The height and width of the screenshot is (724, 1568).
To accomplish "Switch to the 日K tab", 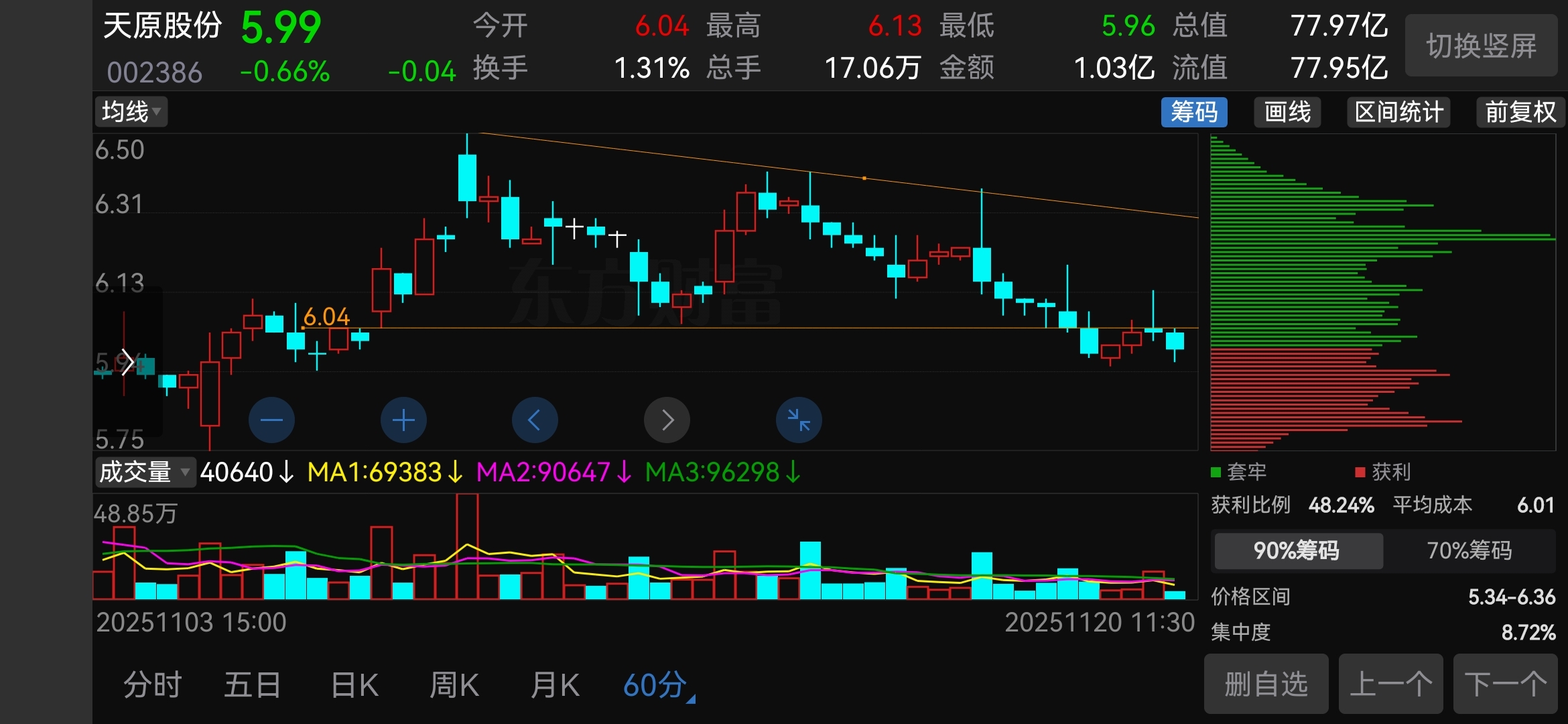I will click(x=354, y=685).
